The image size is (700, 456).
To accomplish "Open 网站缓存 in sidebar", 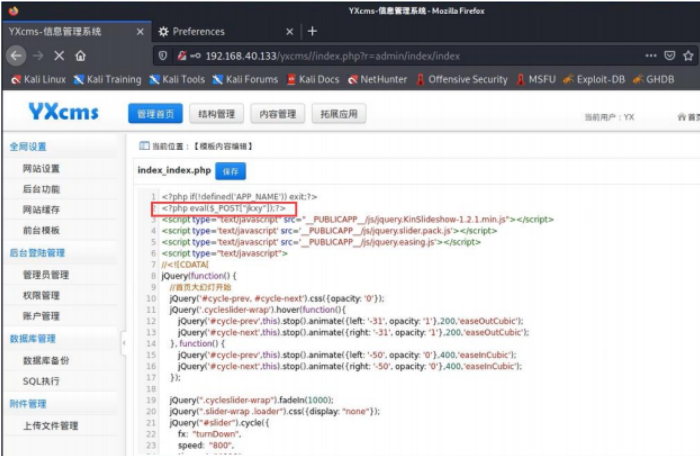I will point(41,209).
